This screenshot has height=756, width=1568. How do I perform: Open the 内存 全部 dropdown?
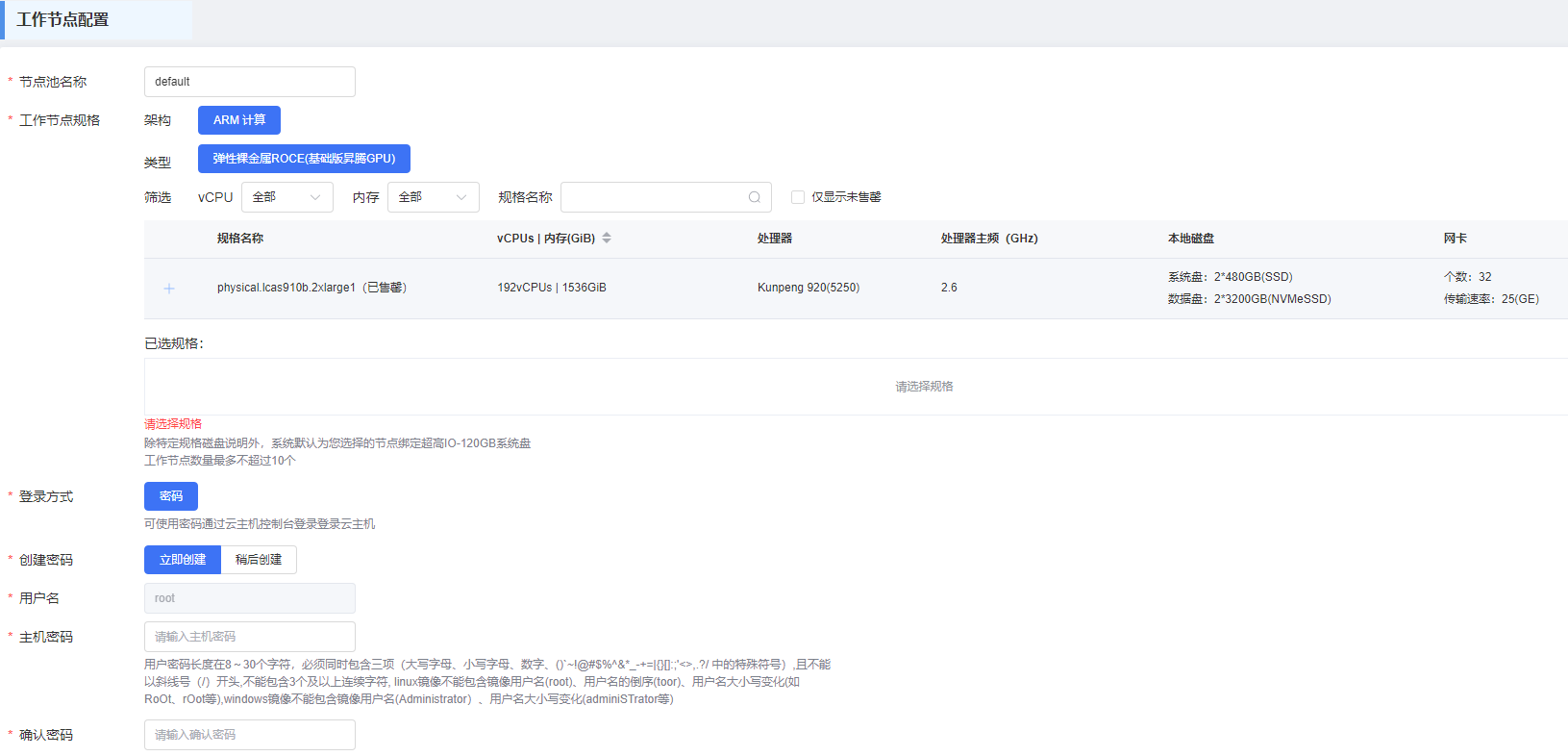(x=434, y=197)
